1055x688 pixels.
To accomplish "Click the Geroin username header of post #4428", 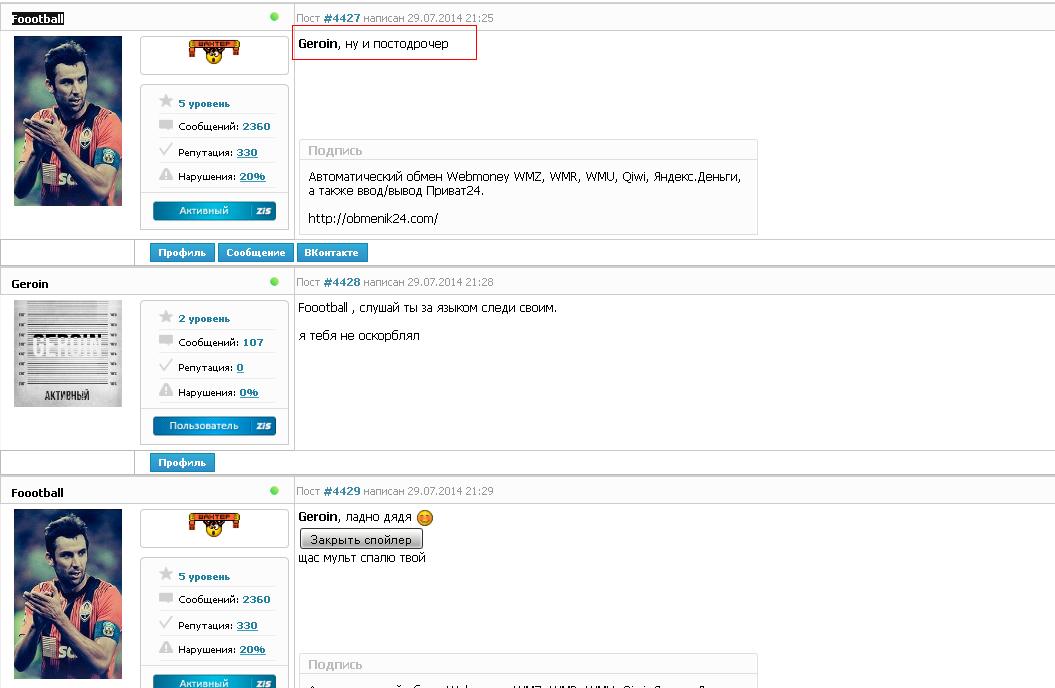I will click(x=30, y=284).
